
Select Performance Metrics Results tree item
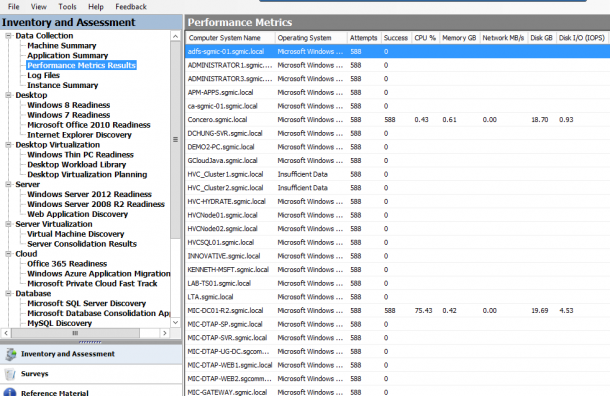point(81,65)
